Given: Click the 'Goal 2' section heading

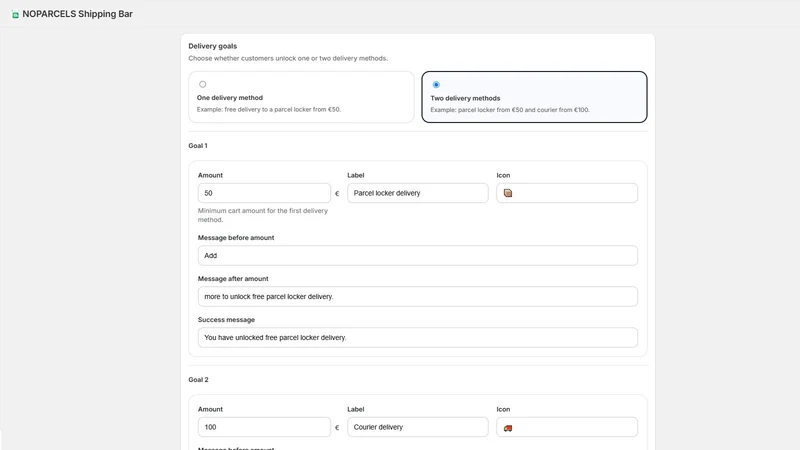Looking at the screenshot, I should 198,380.
